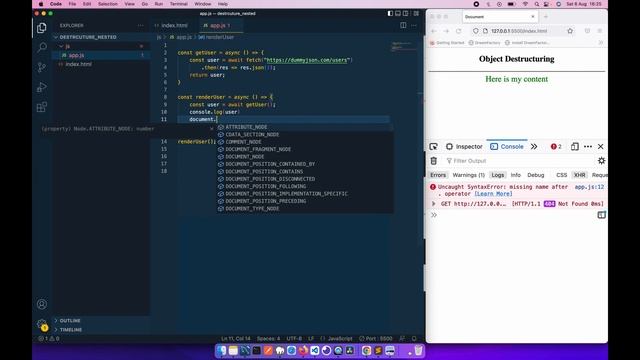Click the element picker icon in devtools

pyautogui.click(x=433, y=147)
